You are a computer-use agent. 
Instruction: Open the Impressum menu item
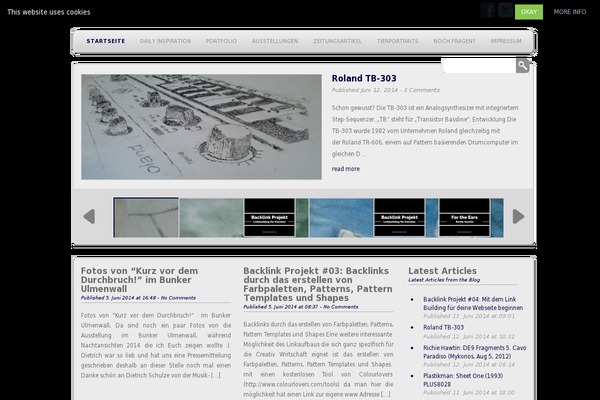pyautogui.click(x=506, y=41)
